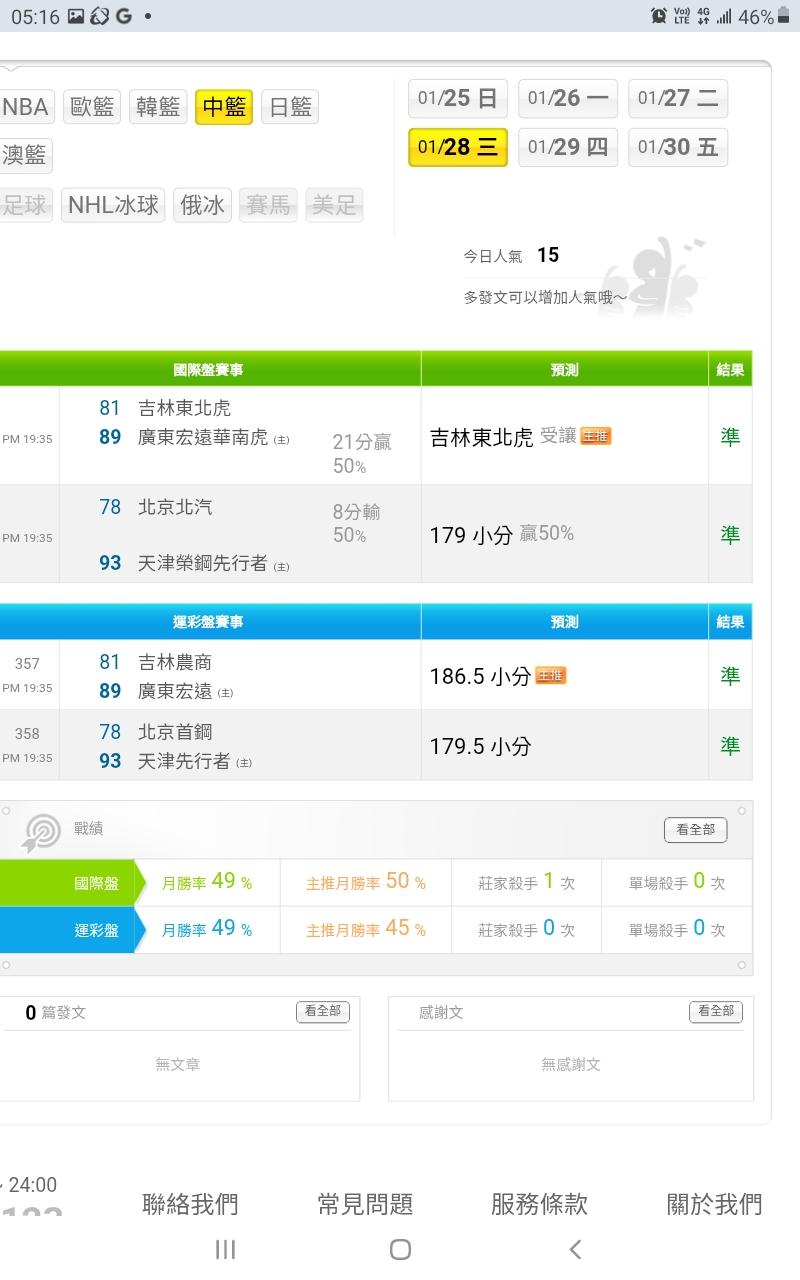Open the 澳籃 league tab
This screenshot has height=1280, width=800.
pos(26,156)
